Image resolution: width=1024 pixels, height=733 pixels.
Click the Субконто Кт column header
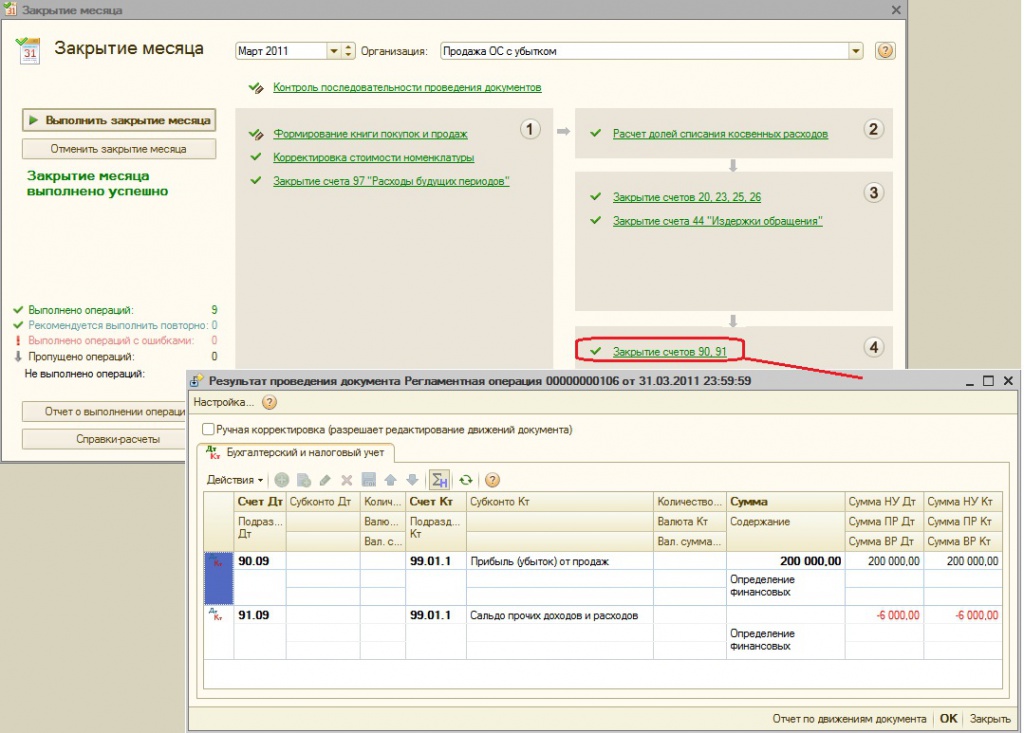pyautogui.click(x=560, y=502)
